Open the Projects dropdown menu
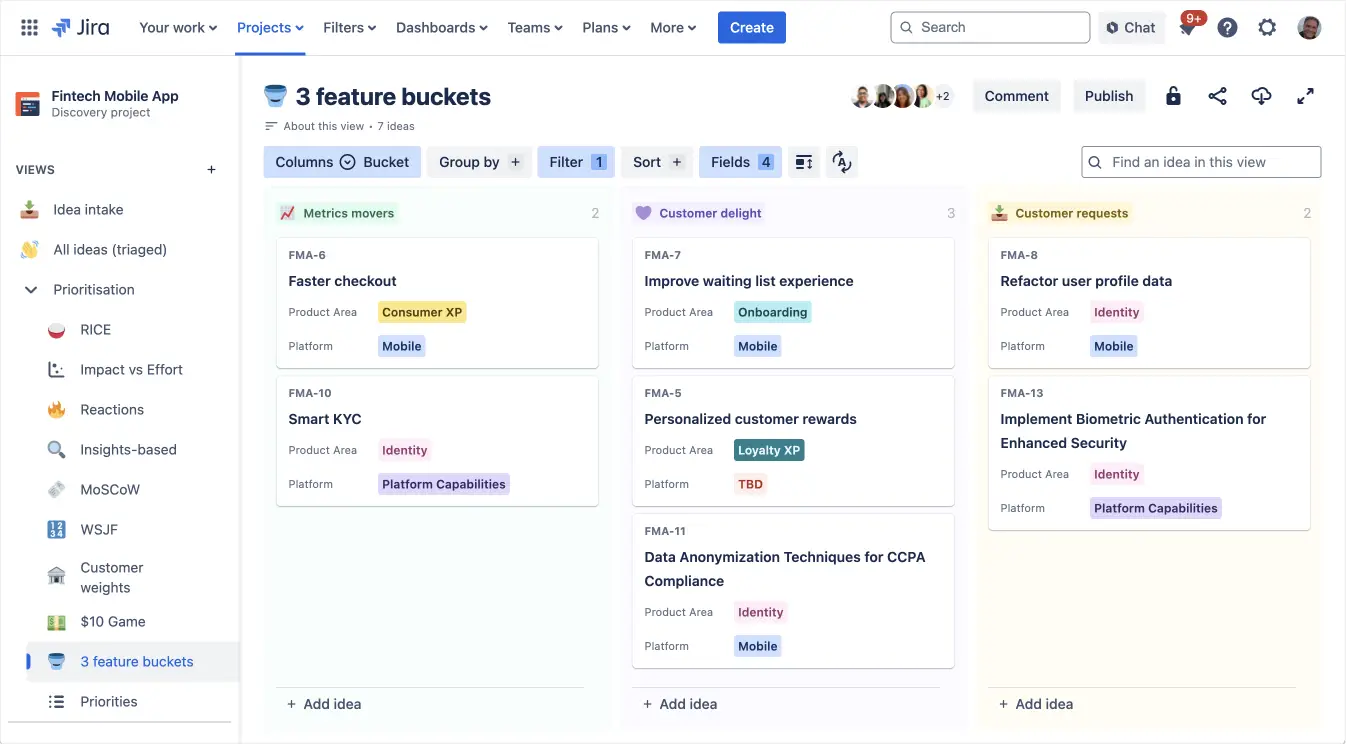 pyautogui.click(x=270, y=28)
